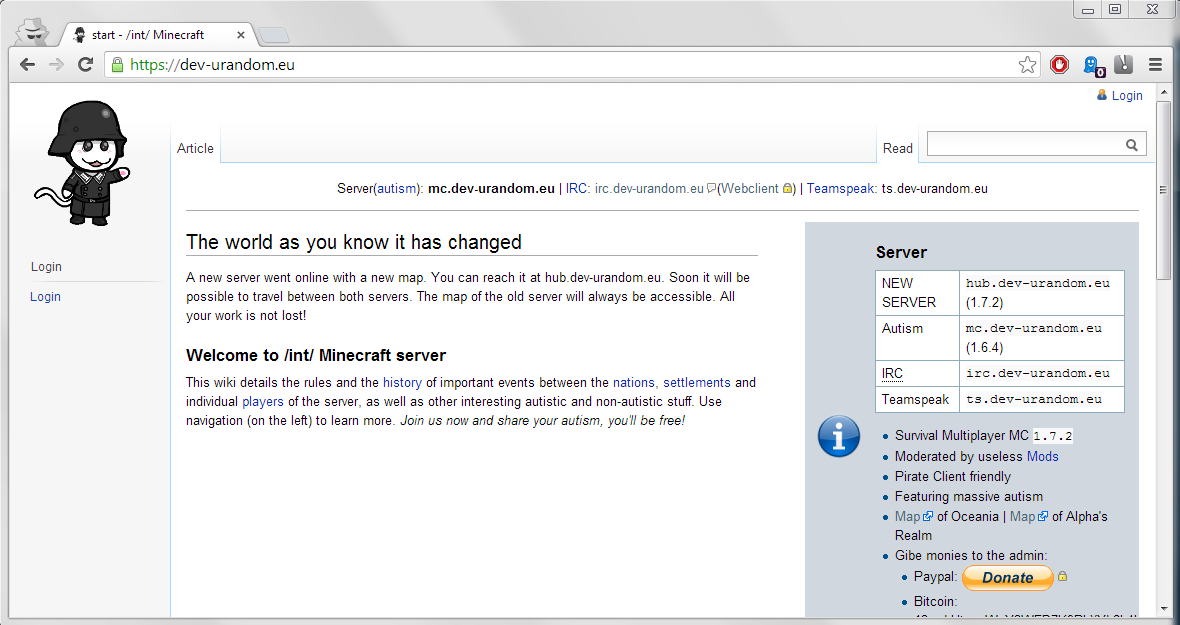Click the scrollbar up arrow

click(1163, 92)
